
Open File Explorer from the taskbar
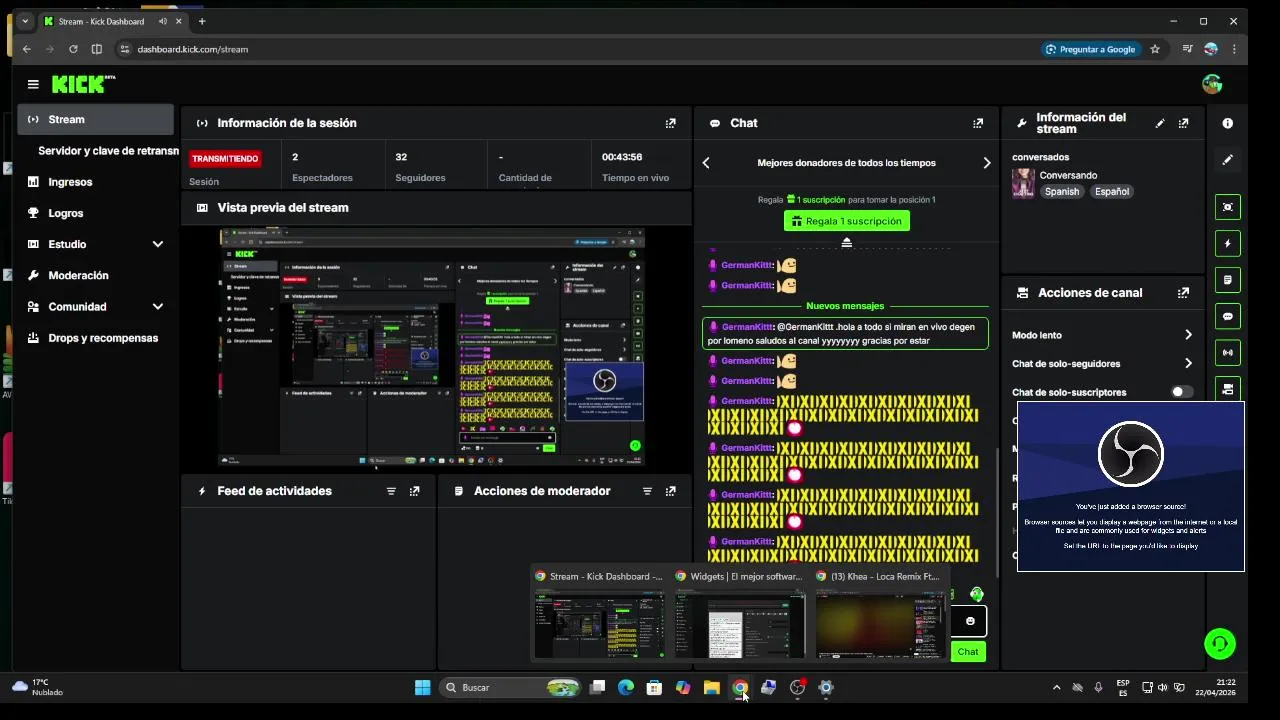click(711, 687)
